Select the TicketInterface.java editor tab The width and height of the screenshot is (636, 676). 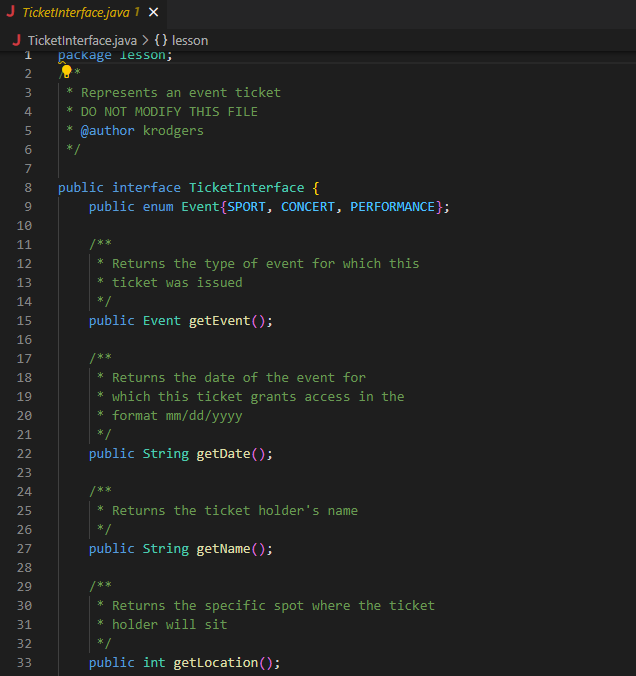click(x=83, y=13)
